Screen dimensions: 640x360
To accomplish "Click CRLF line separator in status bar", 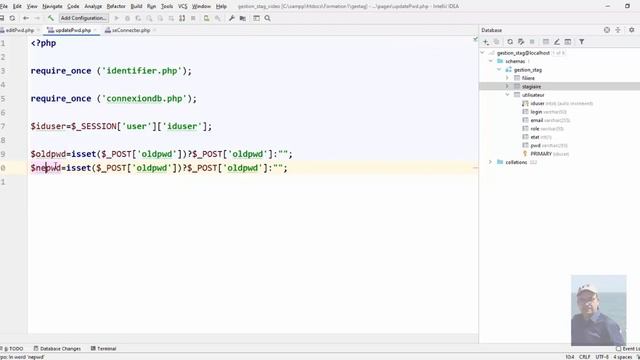I will pos(584,357).
